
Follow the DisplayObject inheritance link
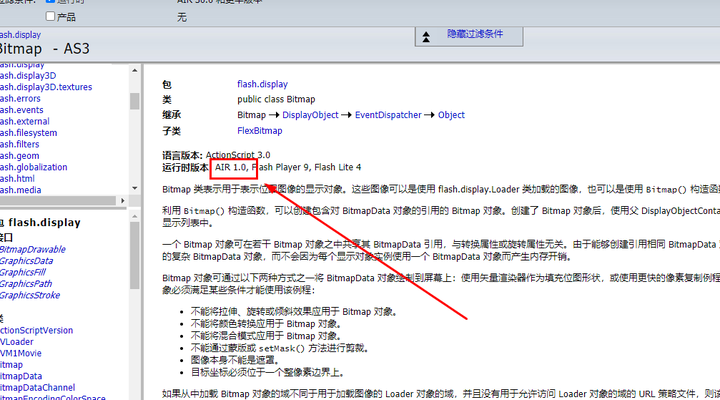point(310,115)
